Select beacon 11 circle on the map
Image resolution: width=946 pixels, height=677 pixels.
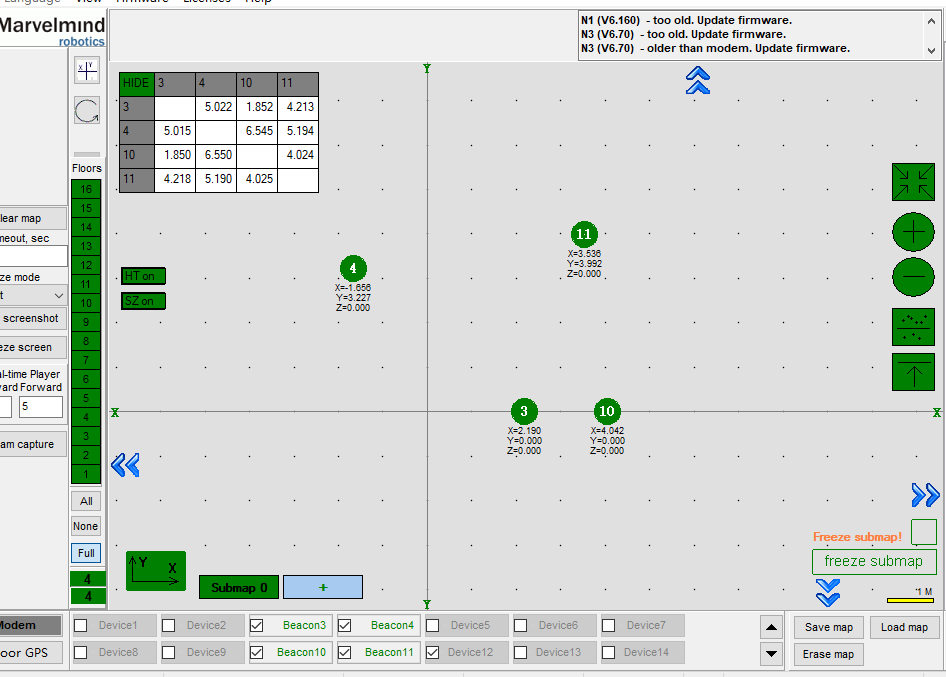coord(584,235)
